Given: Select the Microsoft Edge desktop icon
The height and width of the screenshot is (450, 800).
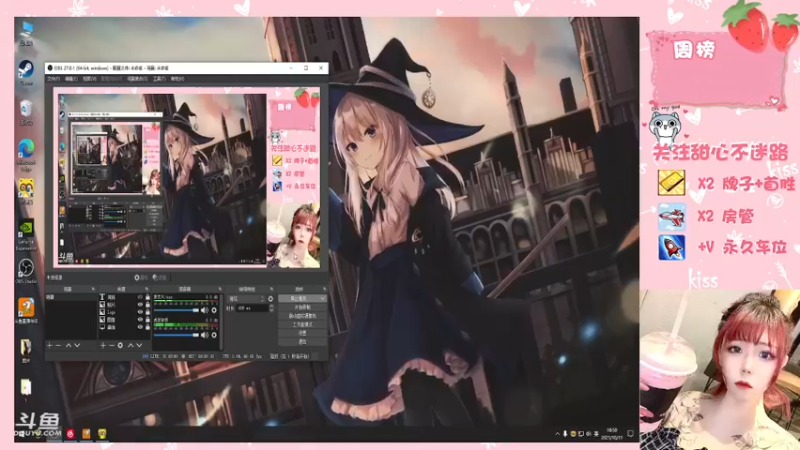Looking at the screenshot, I should [x=26, y=155].
